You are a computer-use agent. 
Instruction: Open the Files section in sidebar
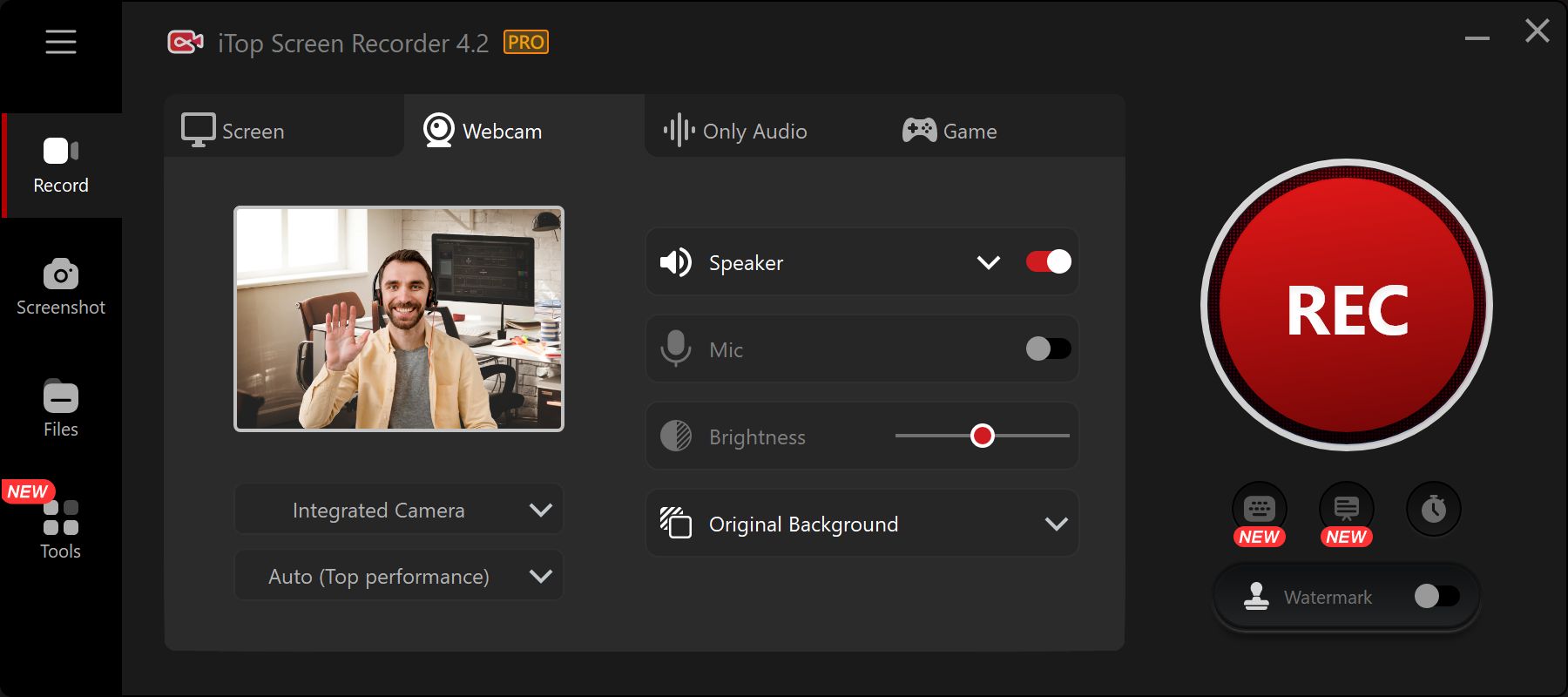pyautogui.click(x=61, y=409)
